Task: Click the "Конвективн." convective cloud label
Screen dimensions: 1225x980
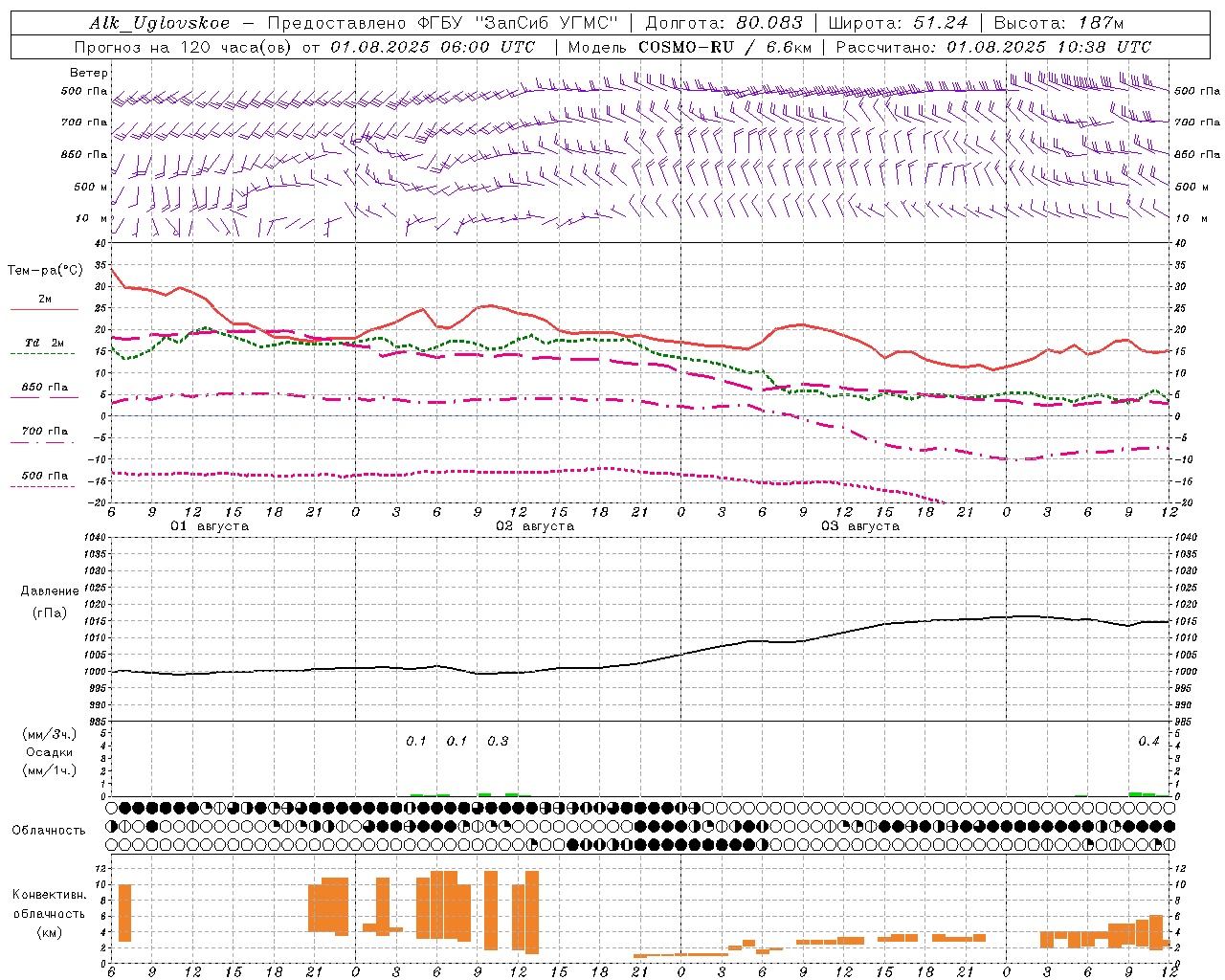Action: tap(49, 895)
